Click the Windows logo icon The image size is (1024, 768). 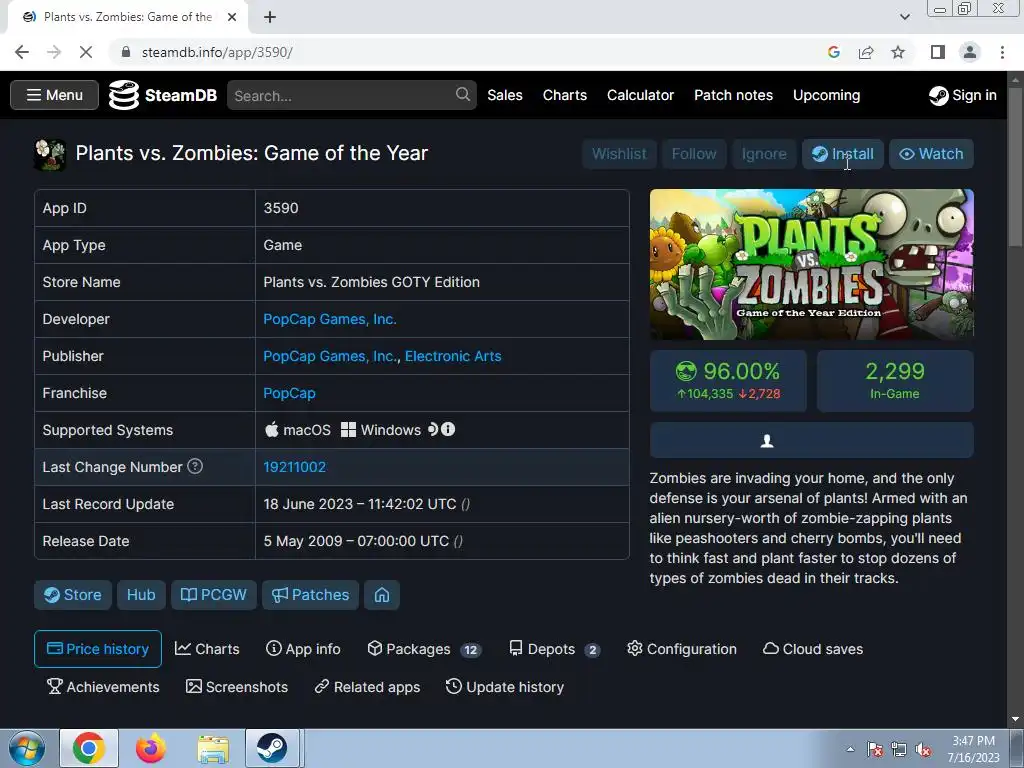click(x=349, y=430)
